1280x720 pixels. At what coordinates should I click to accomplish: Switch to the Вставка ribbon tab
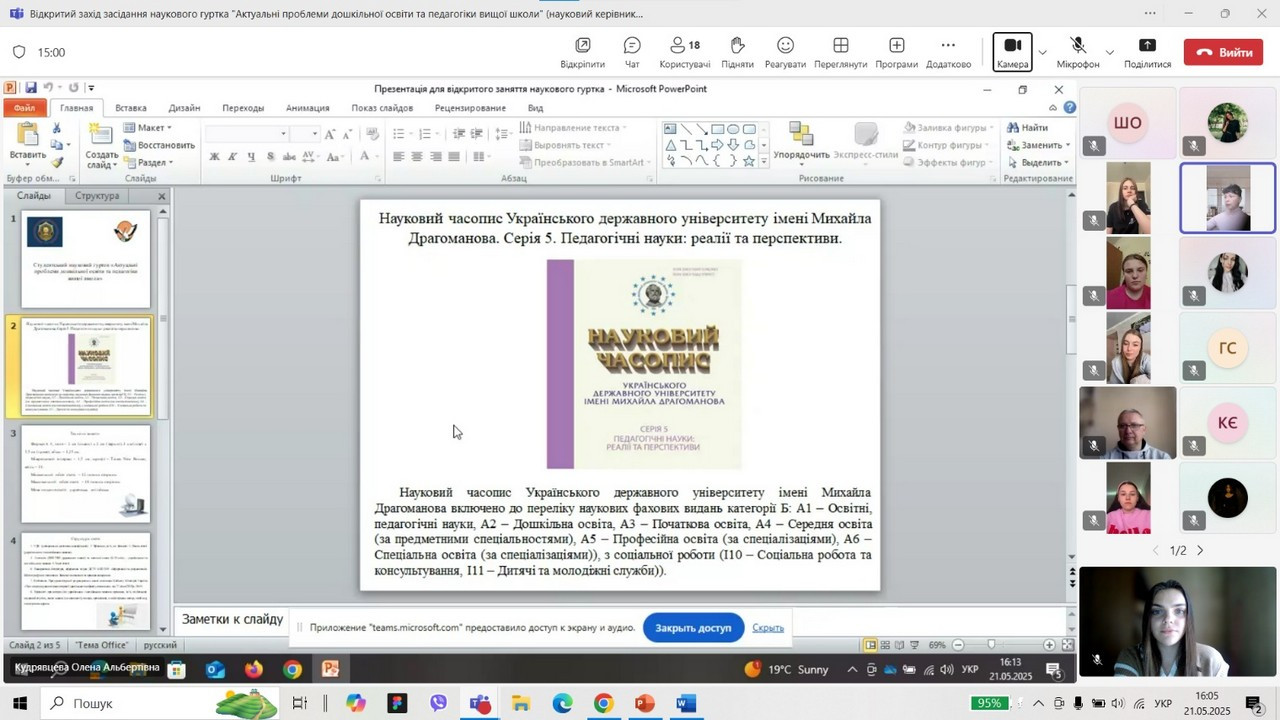pos(130,108)
